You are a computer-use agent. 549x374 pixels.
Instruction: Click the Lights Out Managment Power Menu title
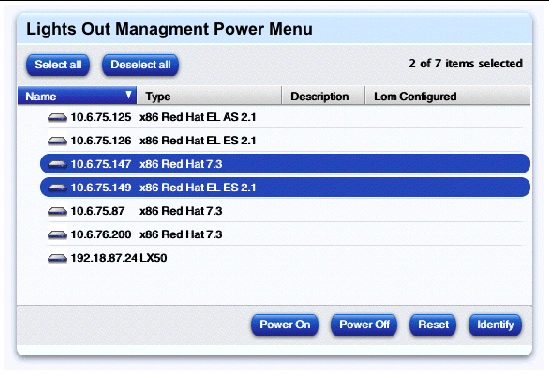tap(169, 29)
